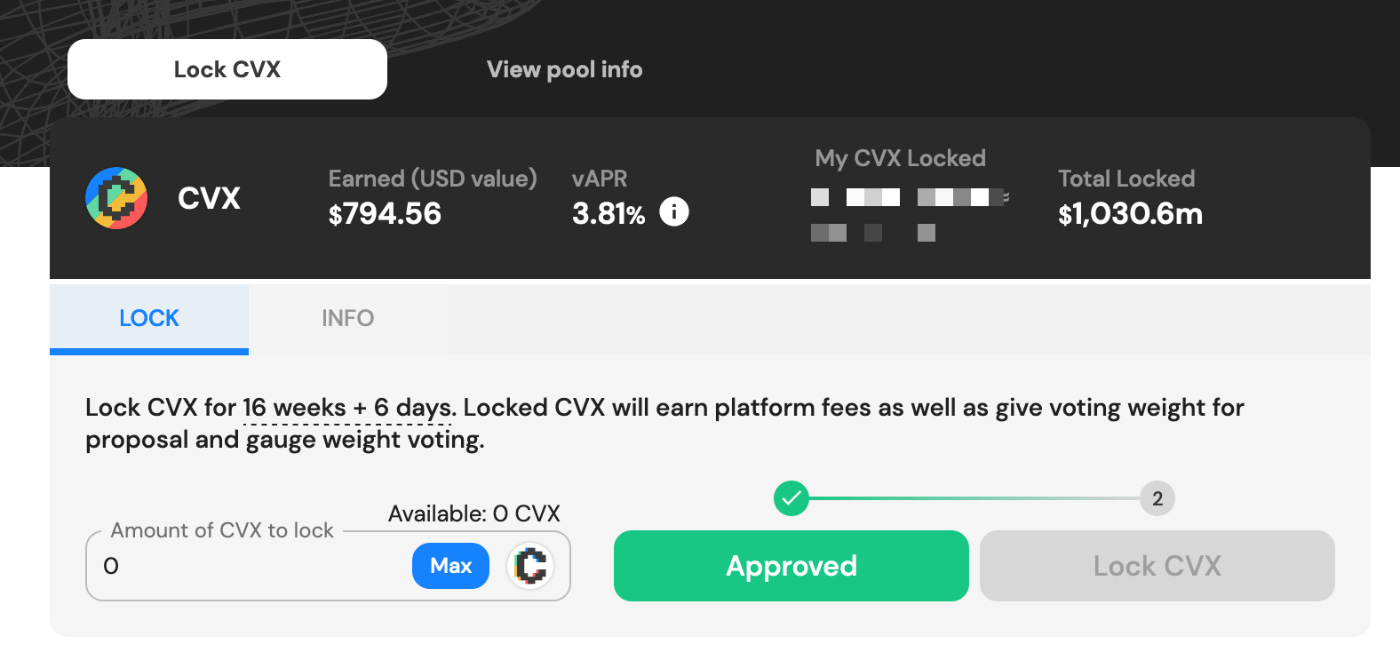Click the vAPR info icon
Screen dimensions: 1400x671
[x=674, y=212]
